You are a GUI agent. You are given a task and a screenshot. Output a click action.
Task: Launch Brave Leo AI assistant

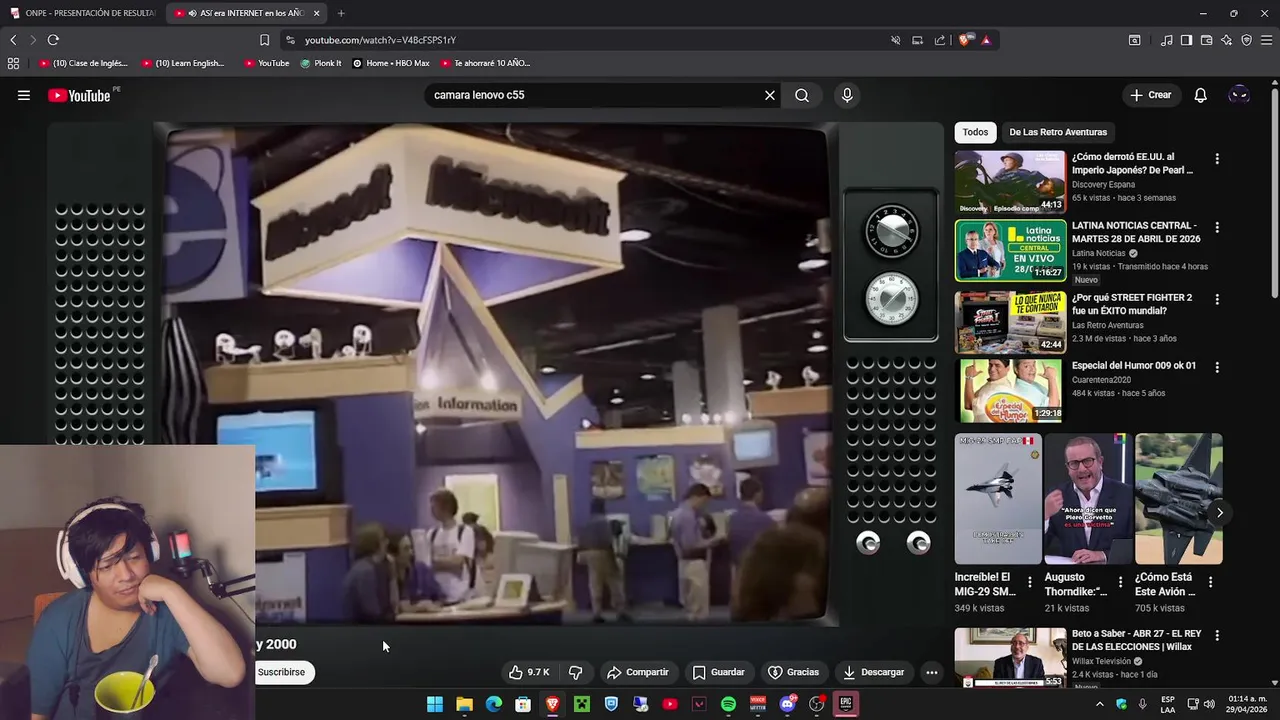click(1227, 40)
